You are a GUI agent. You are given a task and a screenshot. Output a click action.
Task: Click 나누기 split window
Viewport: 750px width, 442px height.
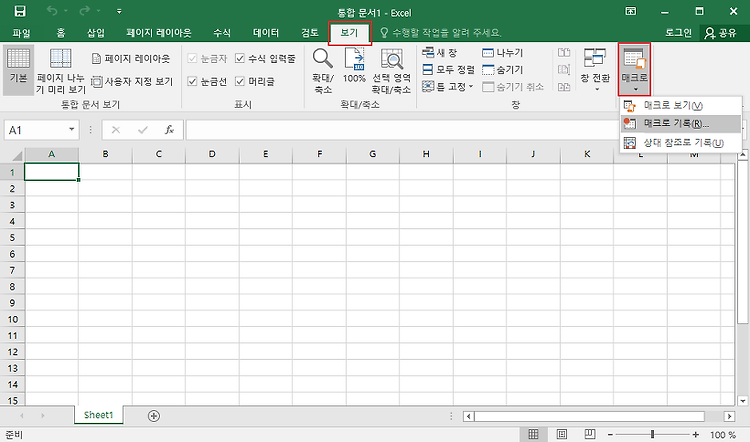coord(502,52)
